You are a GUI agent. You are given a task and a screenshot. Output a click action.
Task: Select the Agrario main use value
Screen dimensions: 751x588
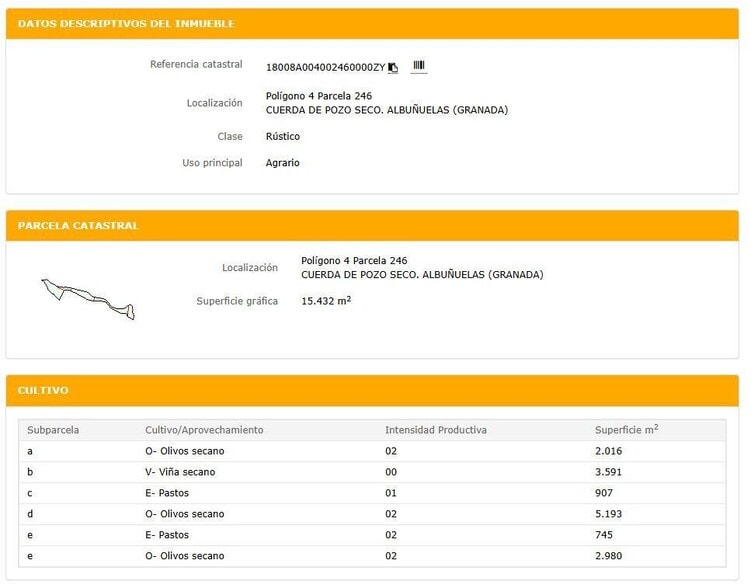[x=283, y=163]
